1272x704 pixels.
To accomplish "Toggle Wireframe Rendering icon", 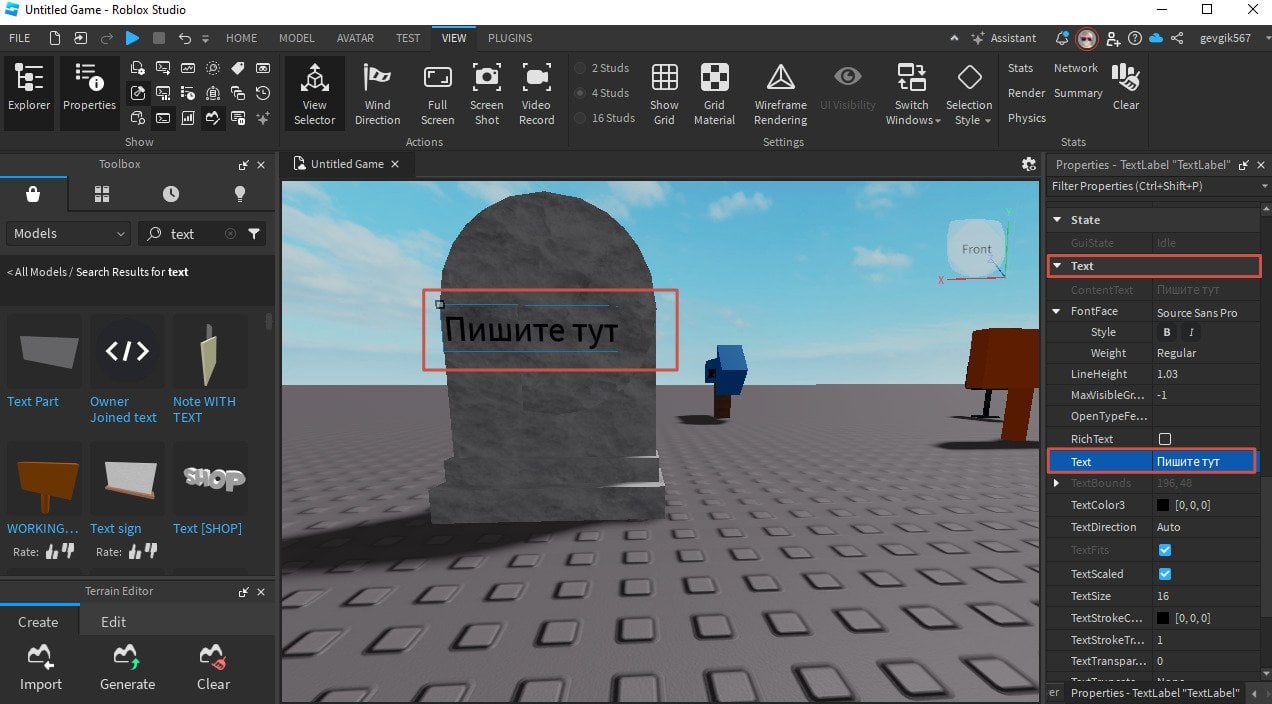I will click(780, 77).
